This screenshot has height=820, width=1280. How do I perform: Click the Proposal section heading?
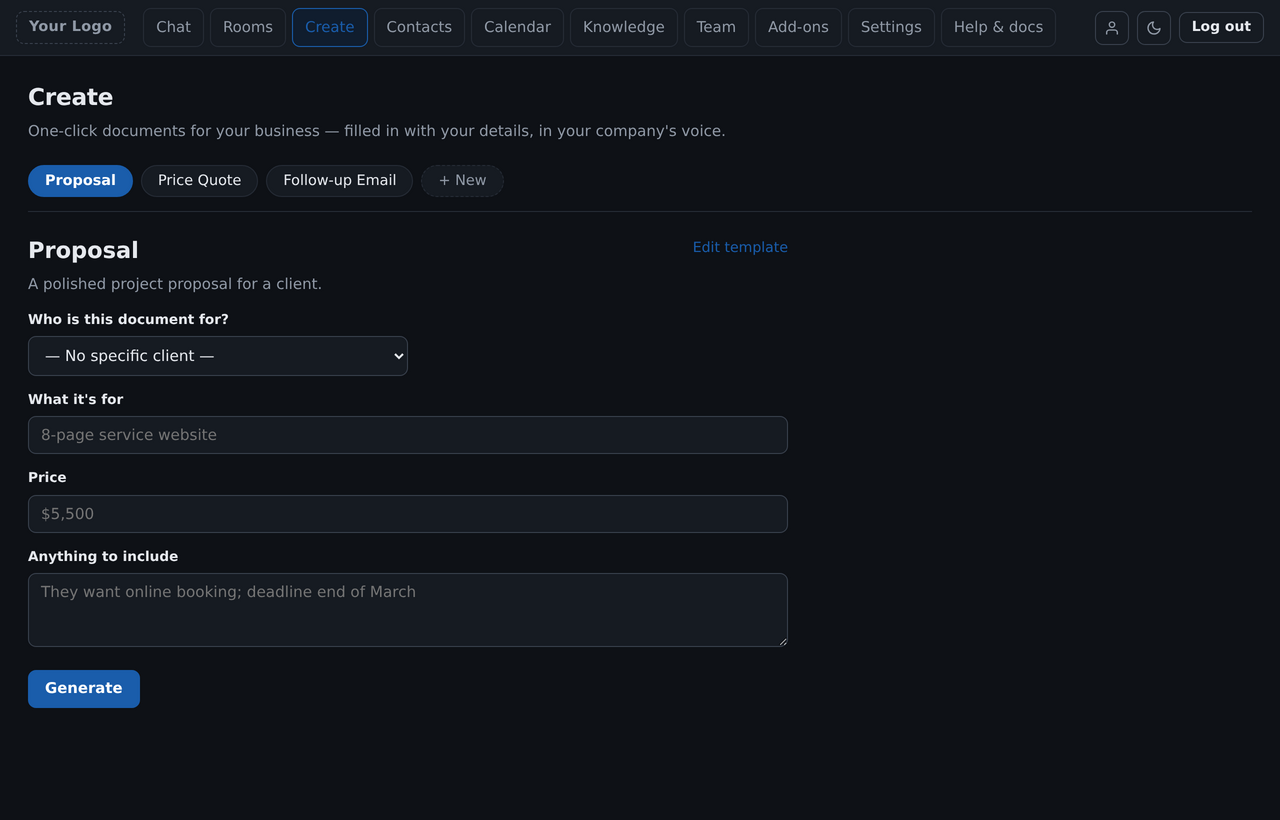[83, 250]
